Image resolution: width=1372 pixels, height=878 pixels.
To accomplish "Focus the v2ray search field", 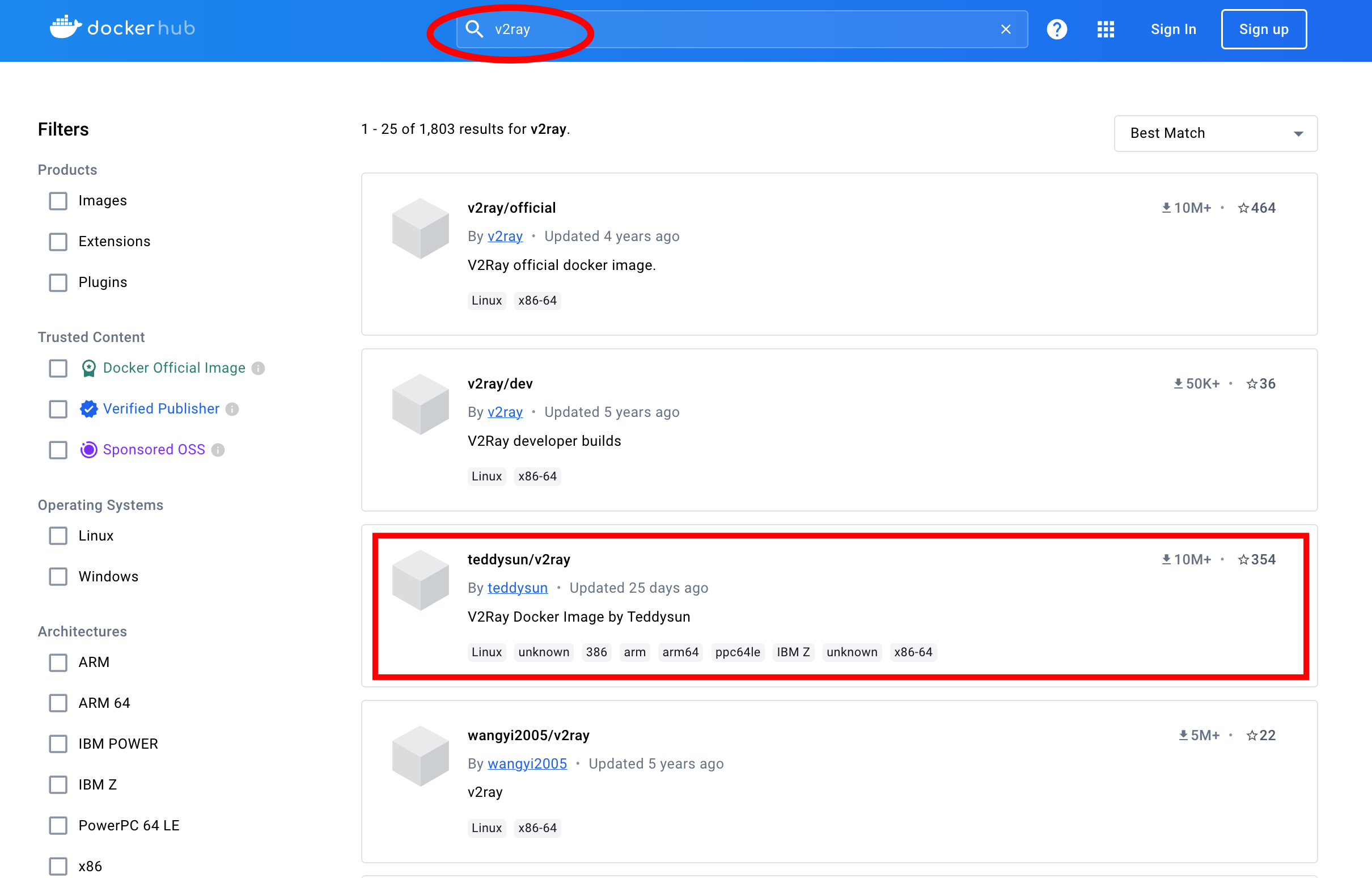I will (x=742, y=29).
